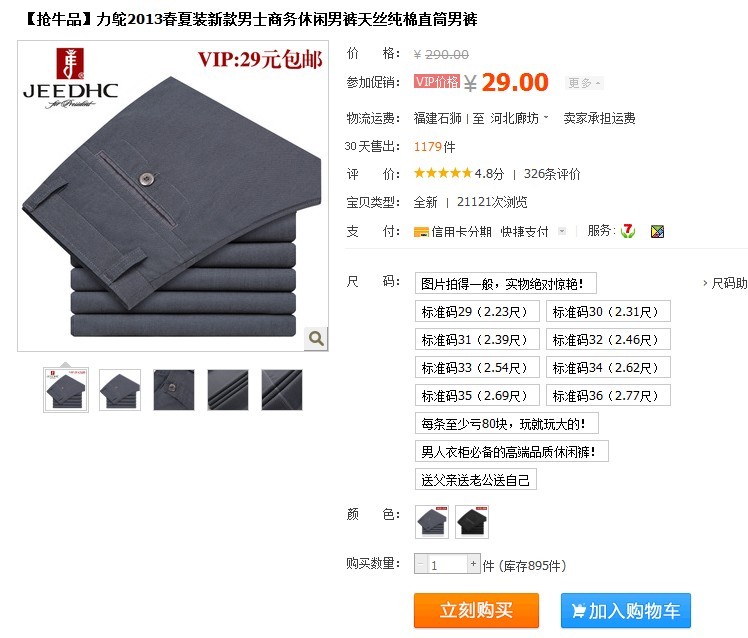This screenshot has width=748, height=638.
Task: Expand the payment methods dropdown arrow
Action: point(562,231)
